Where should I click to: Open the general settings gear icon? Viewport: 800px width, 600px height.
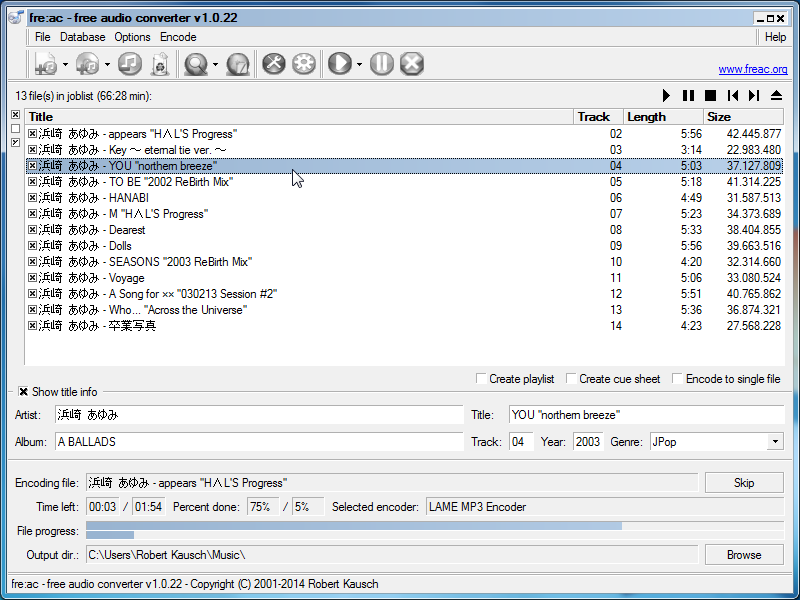[x=305, y=63]
